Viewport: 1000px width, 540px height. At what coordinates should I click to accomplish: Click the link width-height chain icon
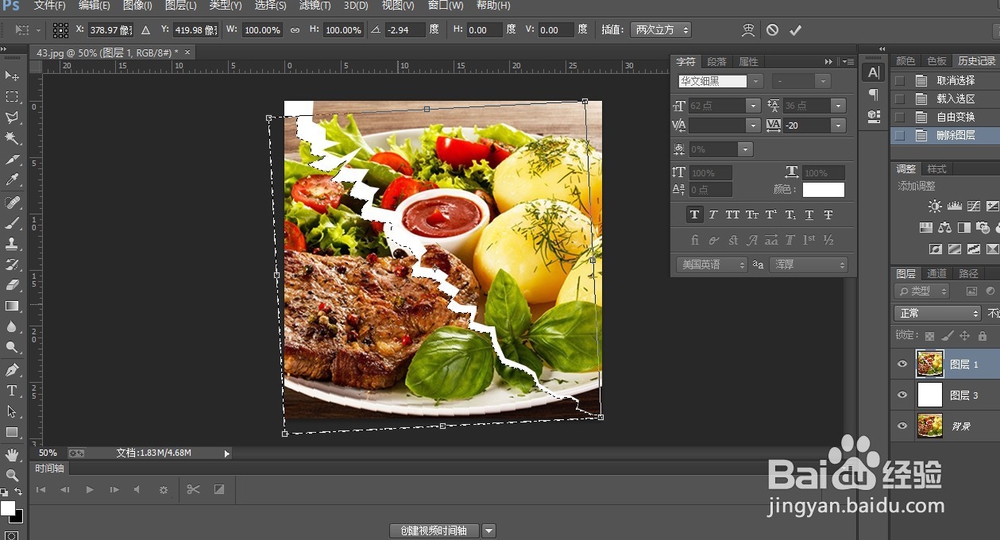coord(295,30)
